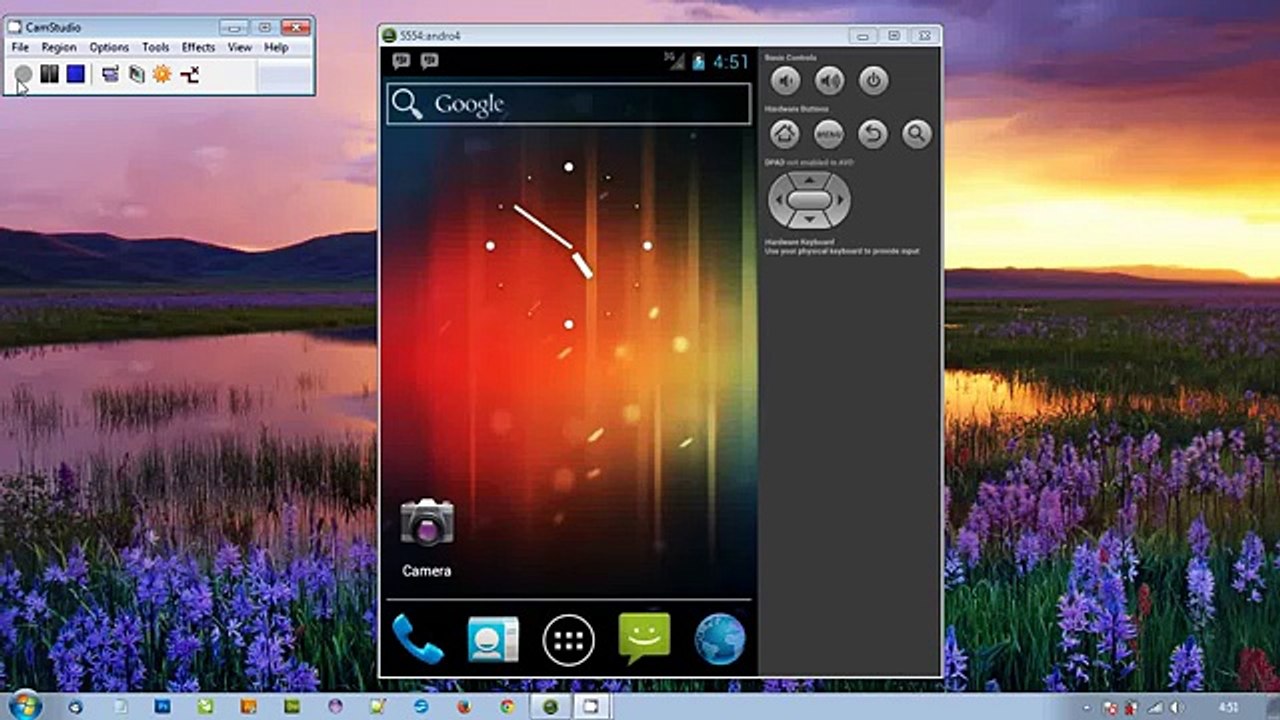The height and width of the screenshot is (720, 1280).
Task: Open Windows Start menu orb
Action: pyautogui.click(x=24, y=704)
